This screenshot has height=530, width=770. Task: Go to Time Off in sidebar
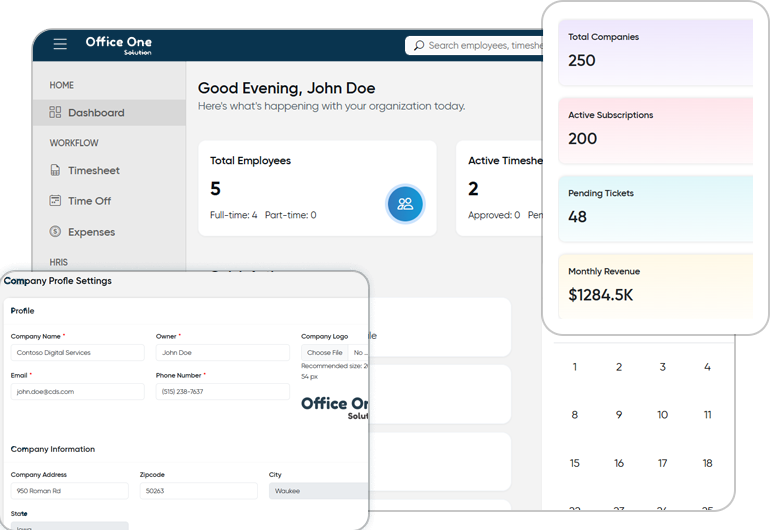coord(89,201)
